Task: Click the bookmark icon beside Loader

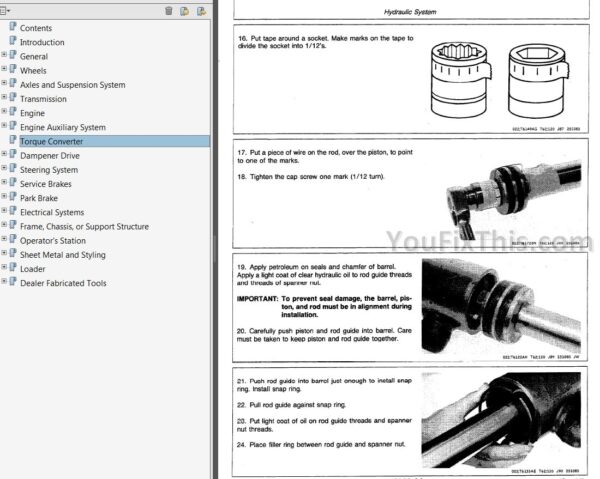Action: (x=13, y=269)
